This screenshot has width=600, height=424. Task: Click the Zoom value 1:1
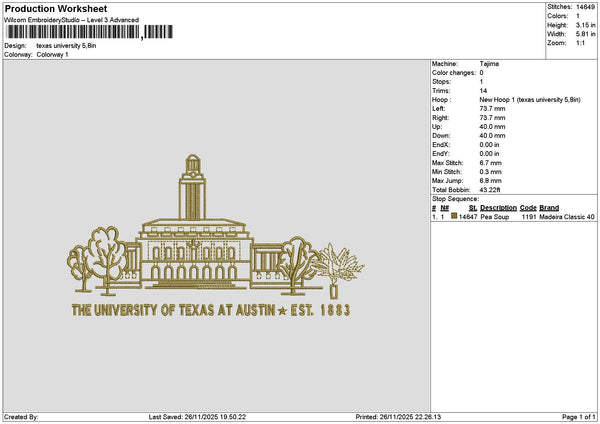(x=580, y=43)
